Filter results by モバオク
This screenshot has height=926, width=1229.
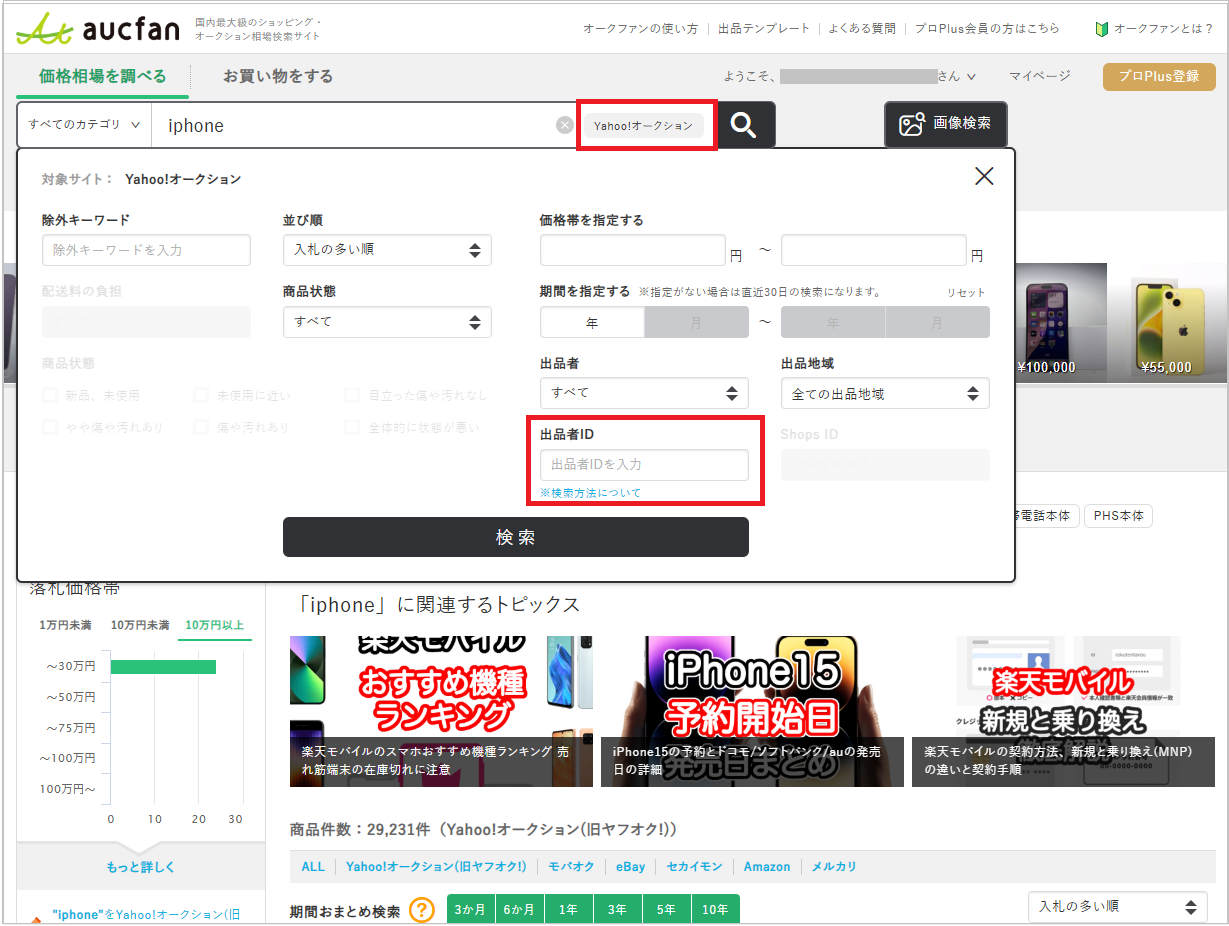click(x=571, y=867)
